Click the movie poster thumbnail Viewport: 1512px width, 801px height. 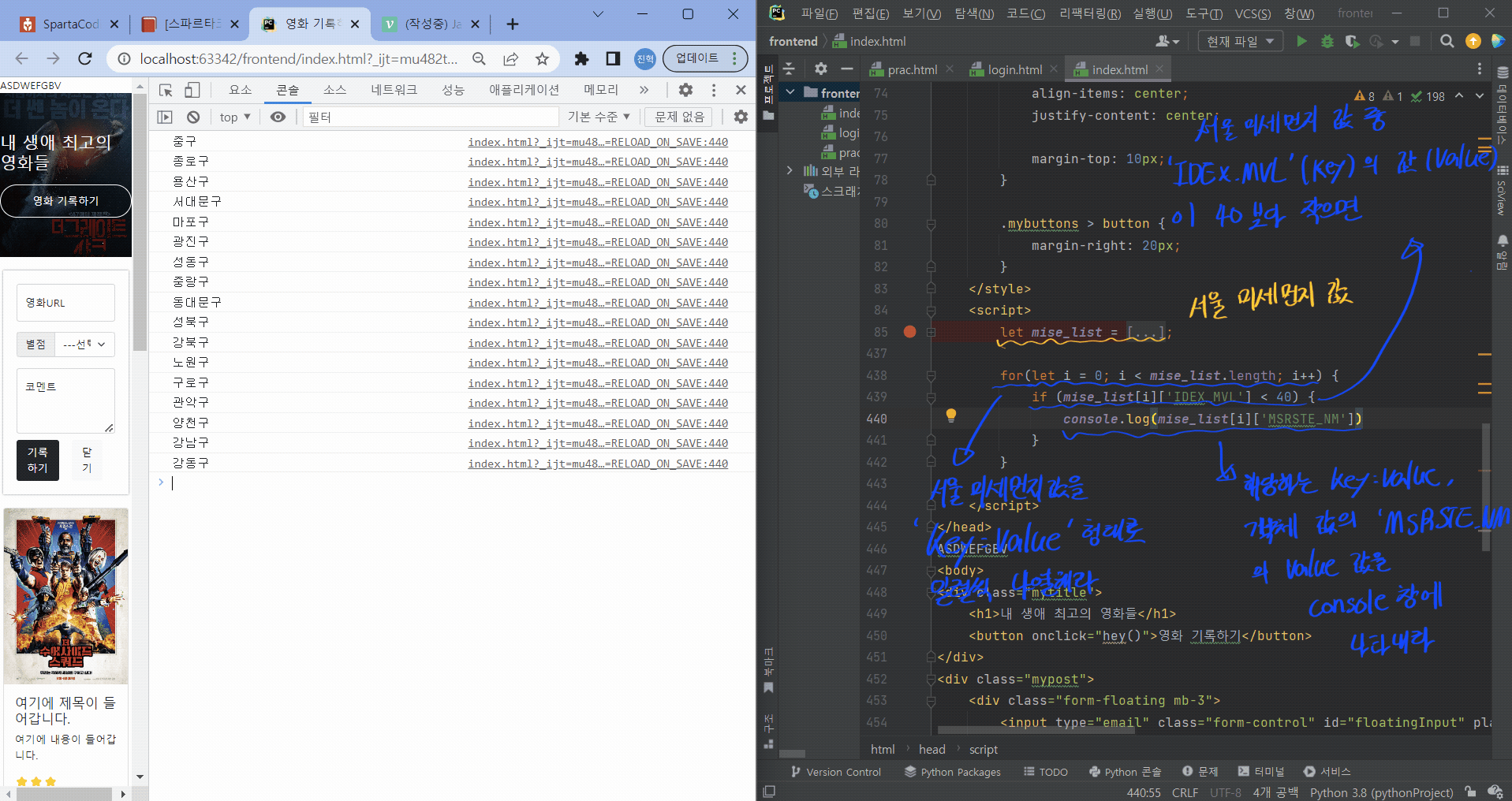click(66, 597)
